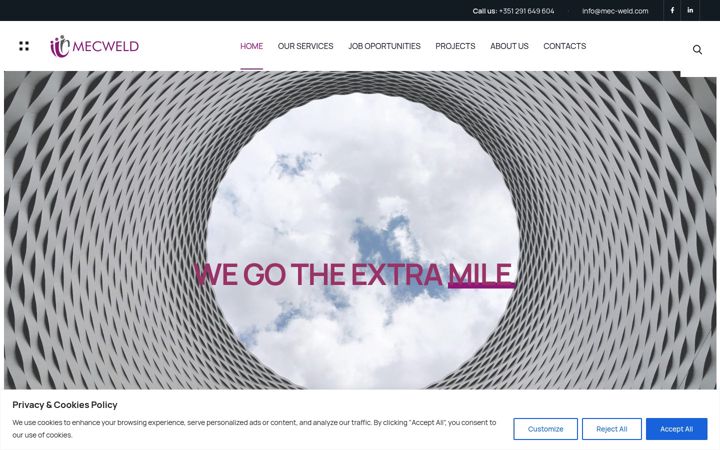This screenshot has width=720, height=450.
Task: Open Our Services menu item
Action: (x=305, y=46)
